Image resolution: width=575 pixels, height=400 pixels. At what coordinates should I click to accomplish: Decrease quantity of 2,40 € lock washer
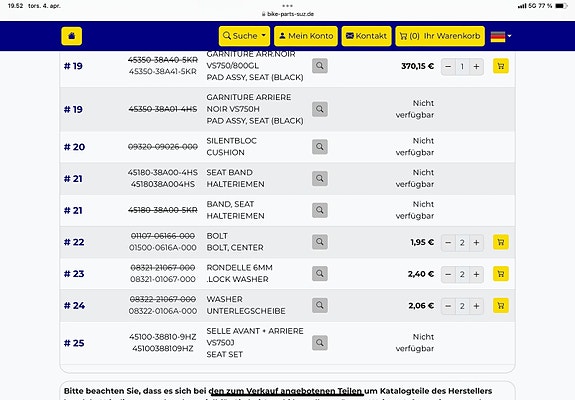pos(448,274)
